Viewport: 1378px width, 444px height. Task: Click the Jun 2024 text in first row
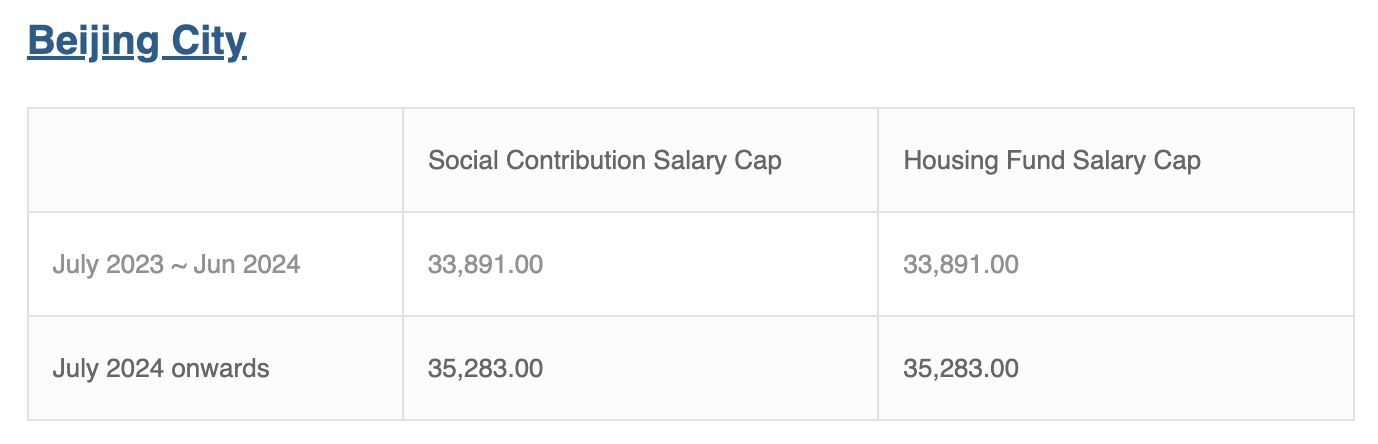[247, 265]
